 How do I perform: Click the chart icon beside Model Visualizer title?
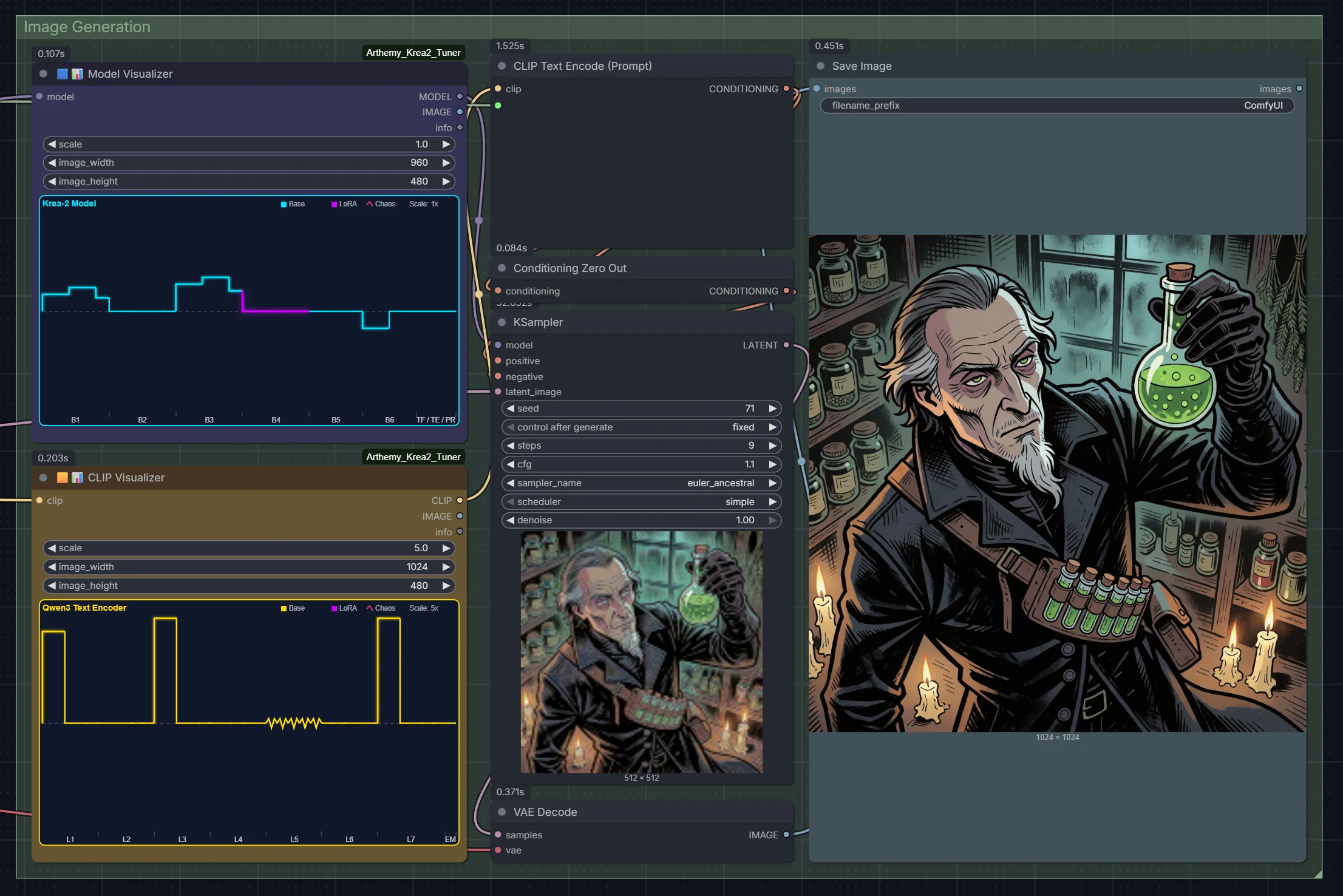(77, 74)
